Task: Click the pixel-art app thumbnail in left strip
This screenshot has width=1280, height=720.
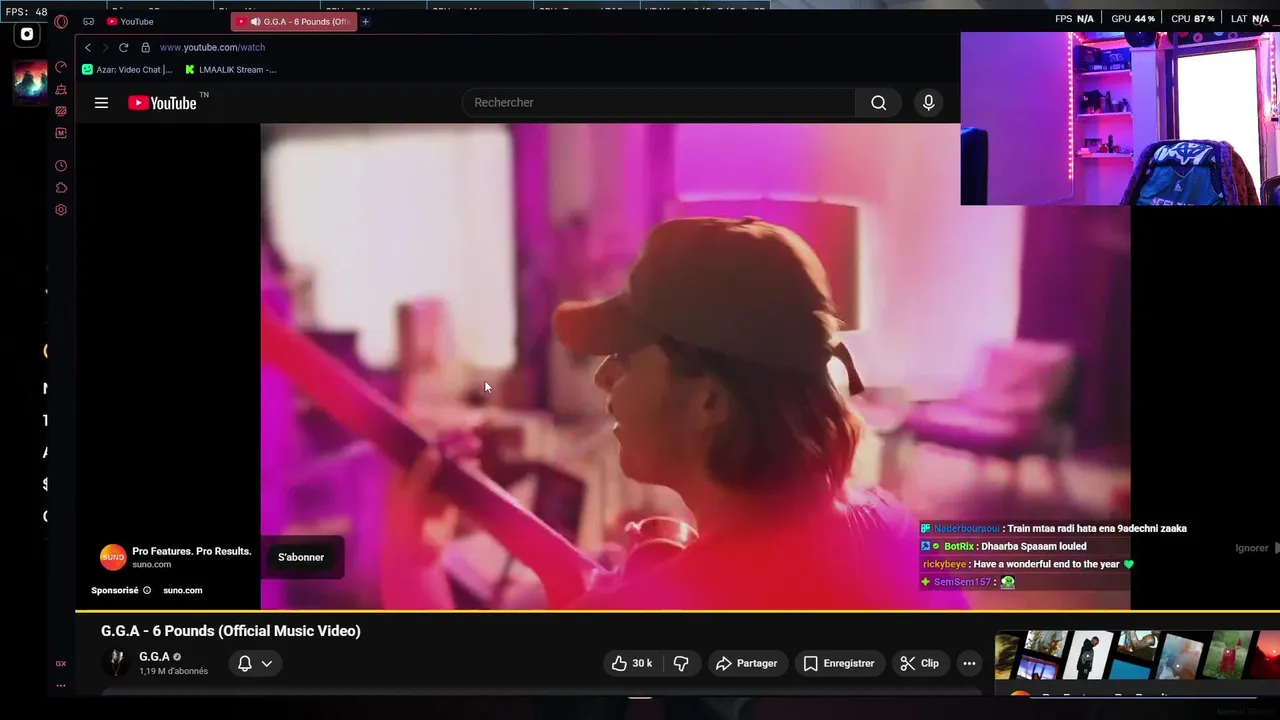Action: click(30, 81)
